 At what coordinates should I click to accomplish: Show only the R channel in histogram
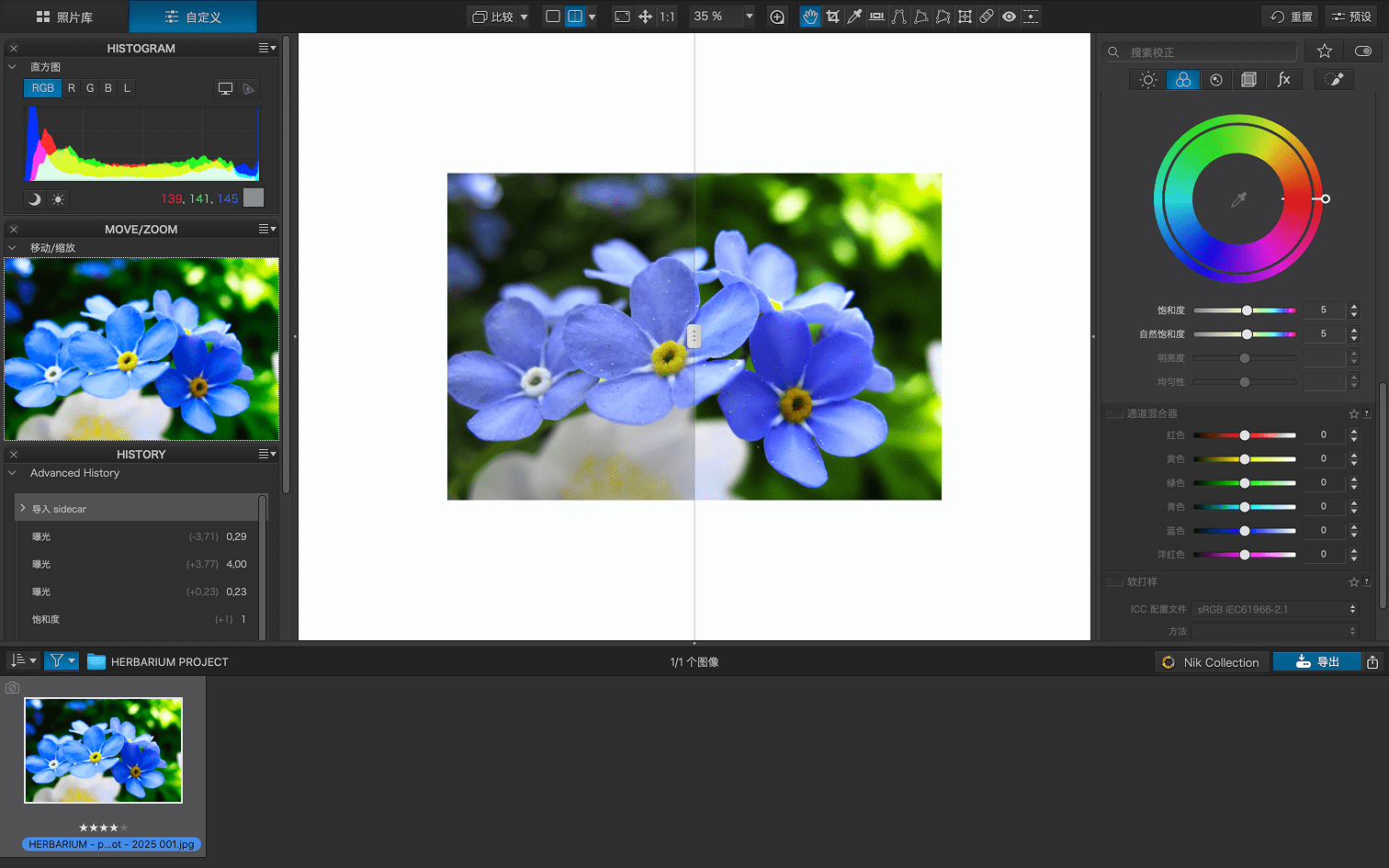(72, 88)
